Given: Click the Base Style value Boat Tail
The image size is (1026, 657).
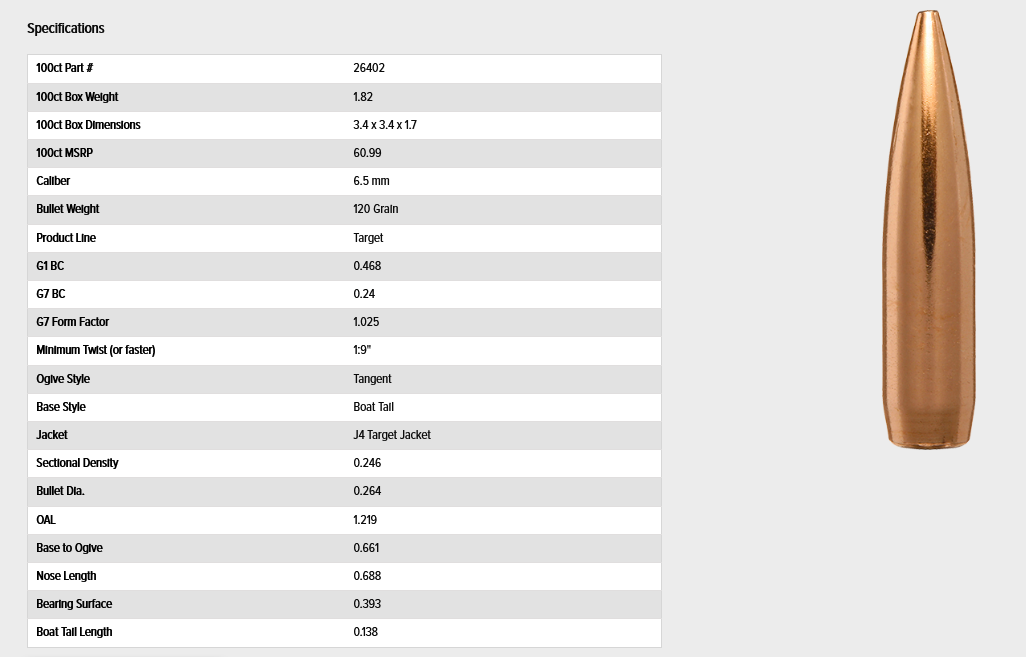Looking at the screenshot, I should coord(374,407).
